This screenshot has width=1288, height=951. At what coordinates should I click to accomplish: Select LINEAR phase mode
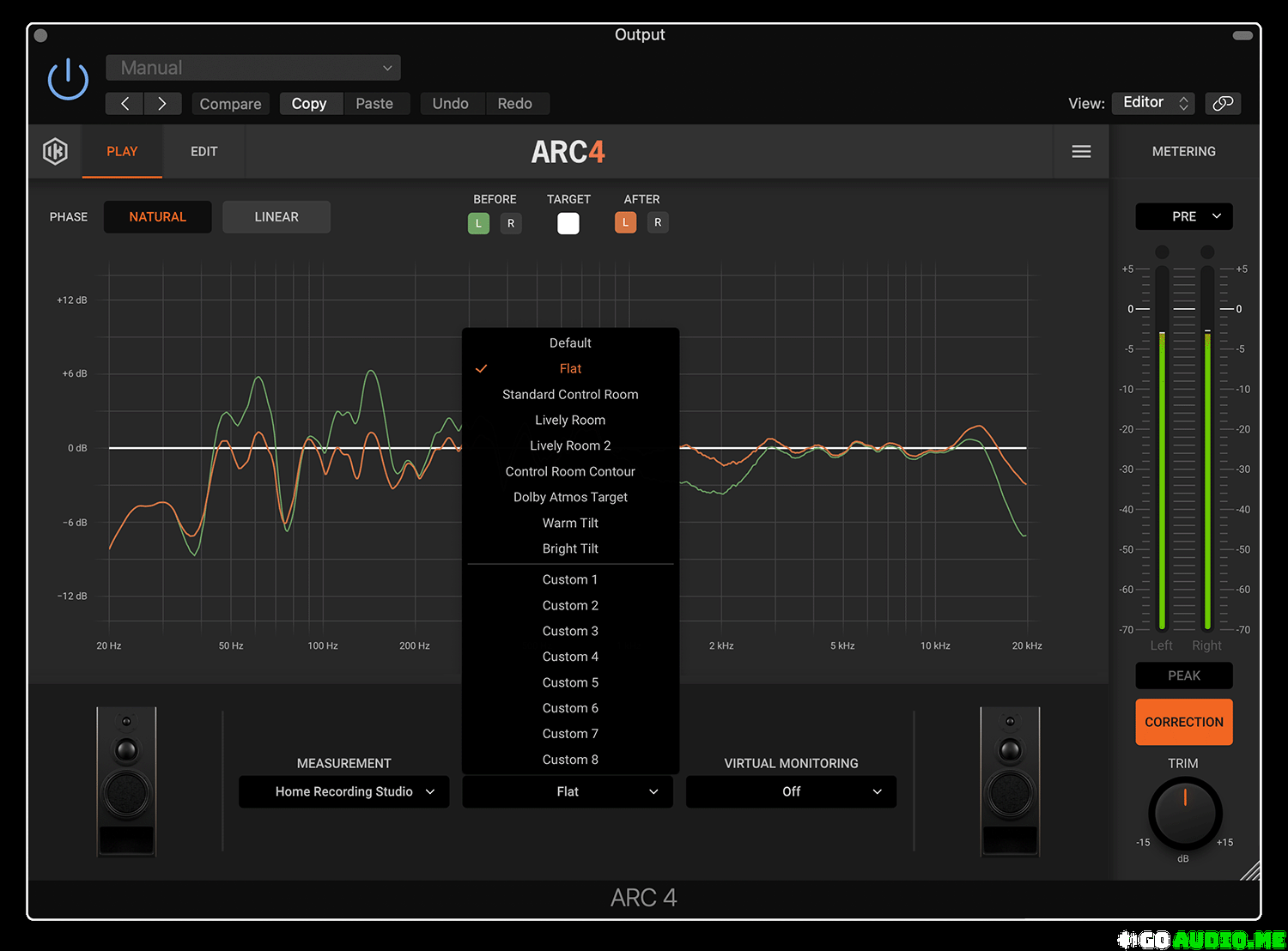(276, 217)
